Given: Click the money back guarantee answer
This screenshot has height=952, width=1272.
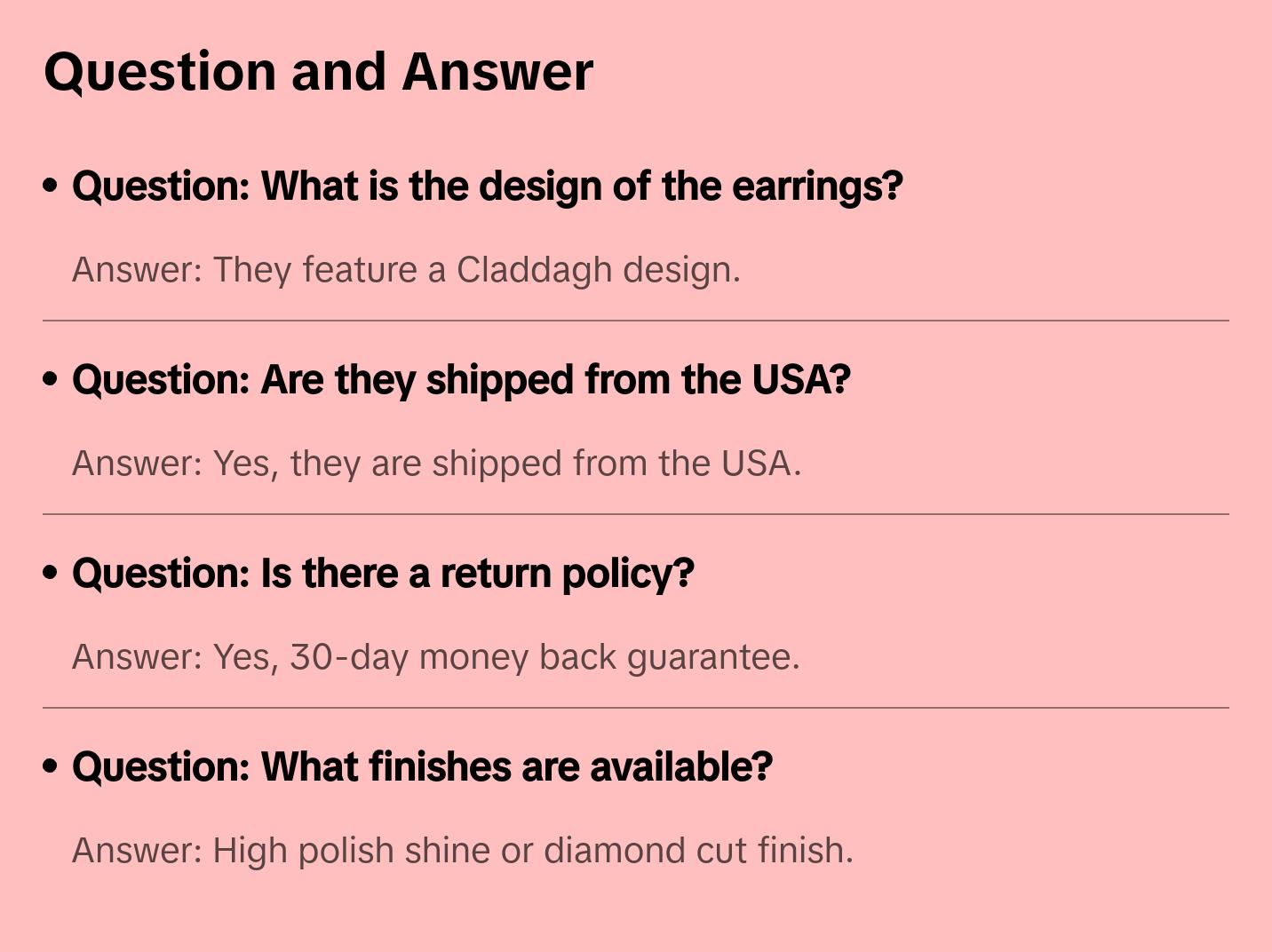Looking at the screenshot, I should click(435, 657).
